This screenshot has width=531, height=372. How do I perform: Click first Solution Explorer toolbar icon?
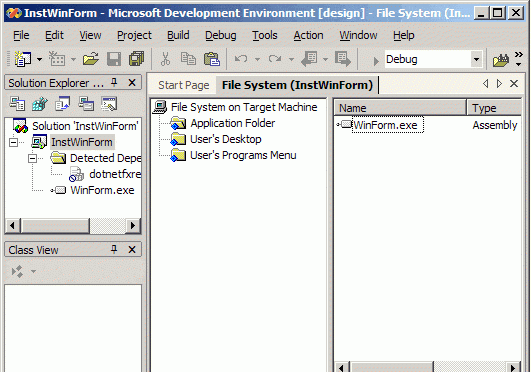[17, 104]
